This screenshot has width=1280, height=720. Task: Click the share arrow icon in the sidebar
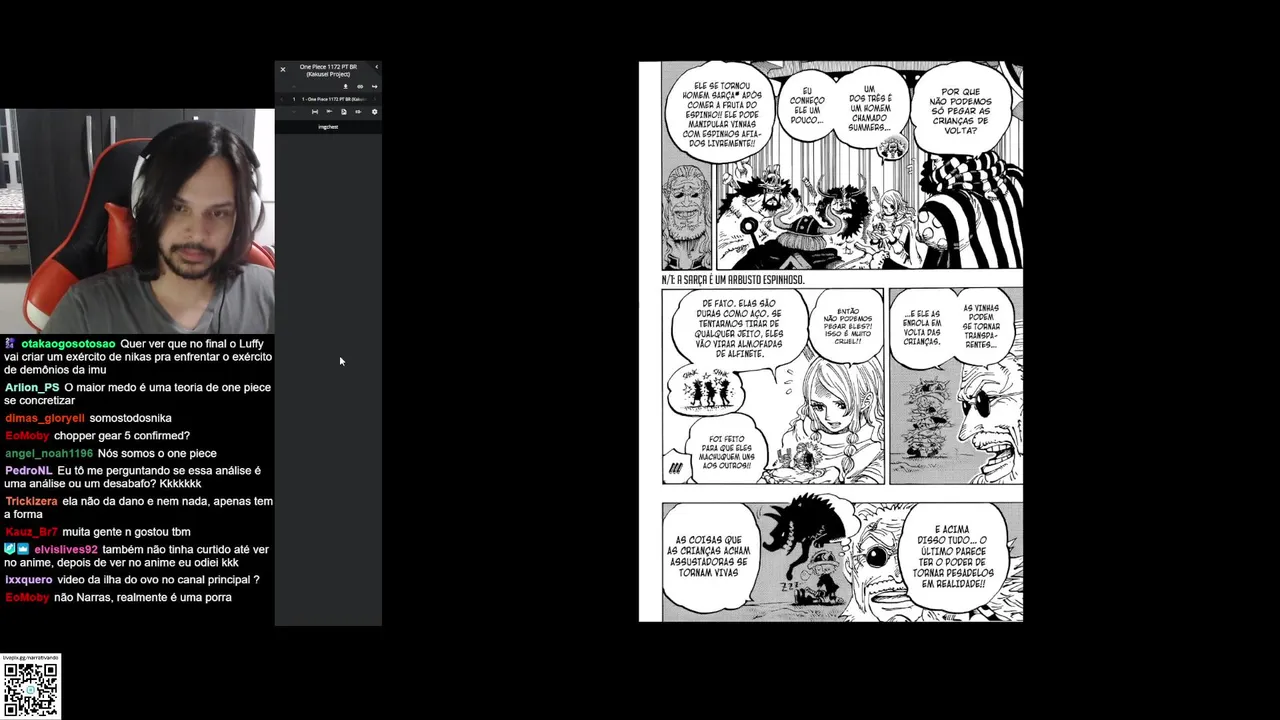click(x=375, y=87)
